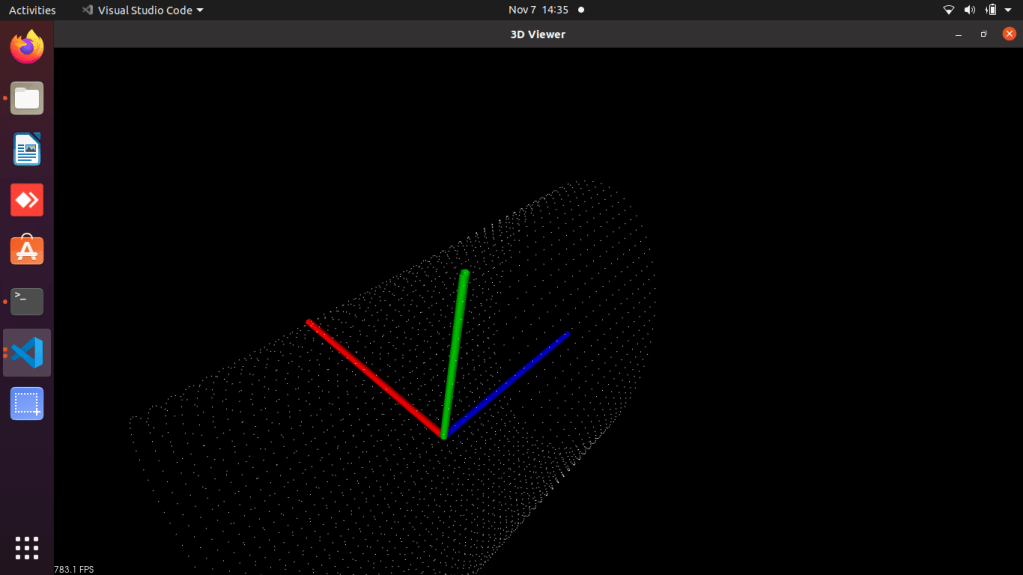Screen dimensions: 1023x575
Task: Click the volume speaker icon
Action: pos(969,10)
